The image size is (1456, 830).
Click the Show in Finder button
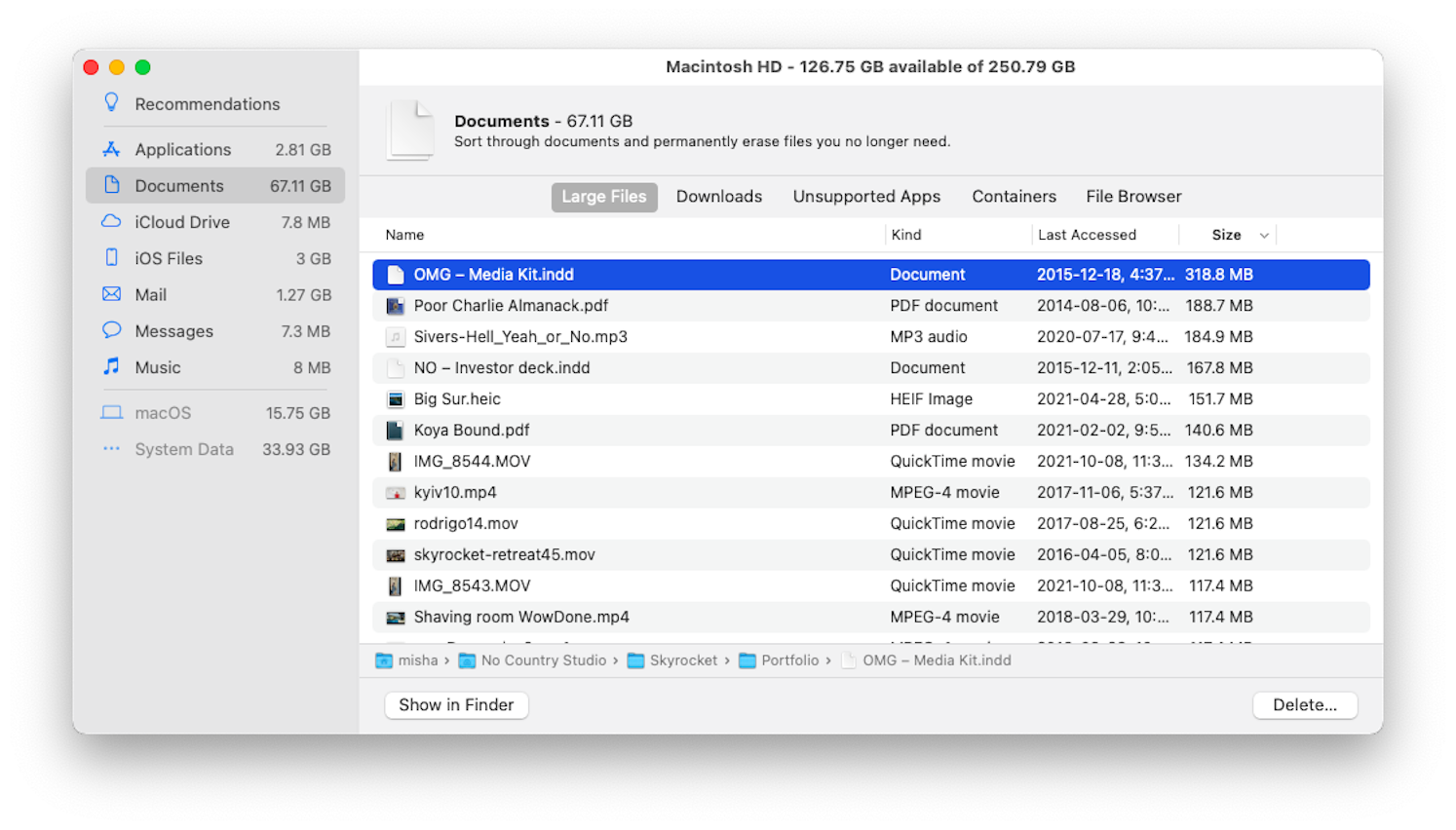coord(456,705)
